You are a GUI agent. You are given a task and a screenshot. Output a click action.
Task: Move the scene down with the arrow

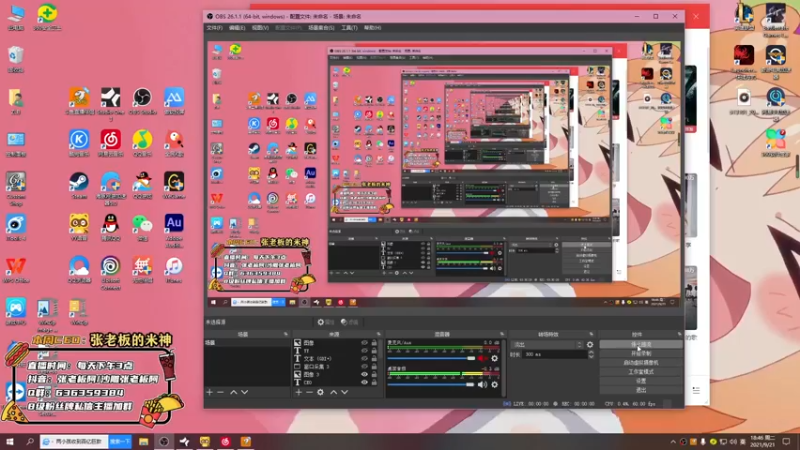(244, 392)
